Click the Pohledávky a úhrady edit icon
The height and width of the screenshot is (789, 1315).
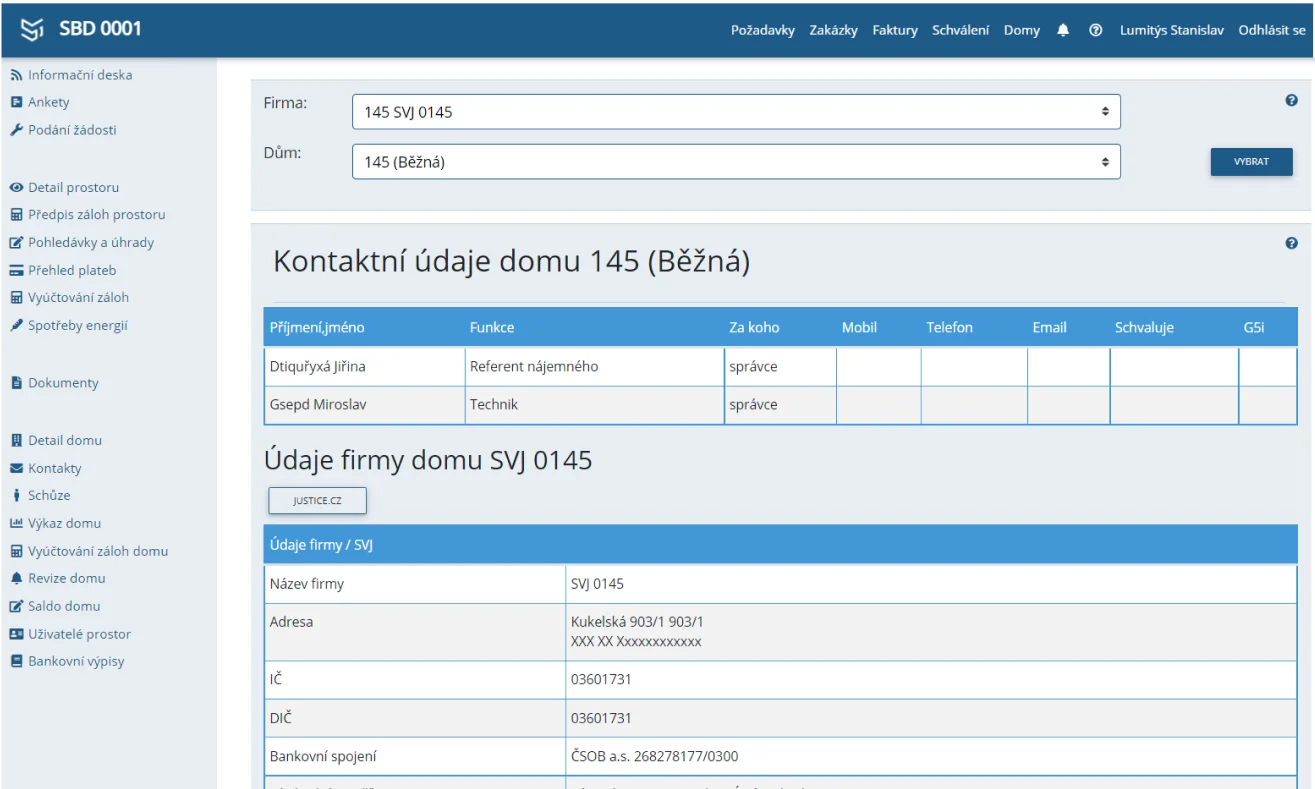[16, 242]
